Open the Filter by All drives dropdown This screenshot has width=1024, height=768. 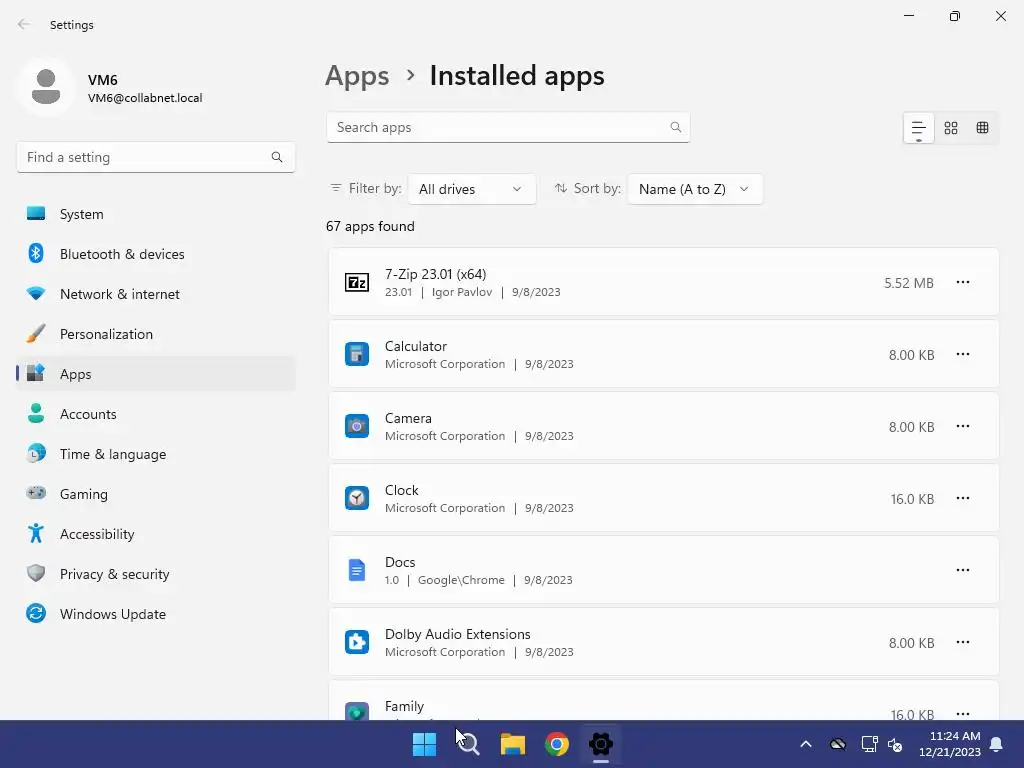point(472,189)
